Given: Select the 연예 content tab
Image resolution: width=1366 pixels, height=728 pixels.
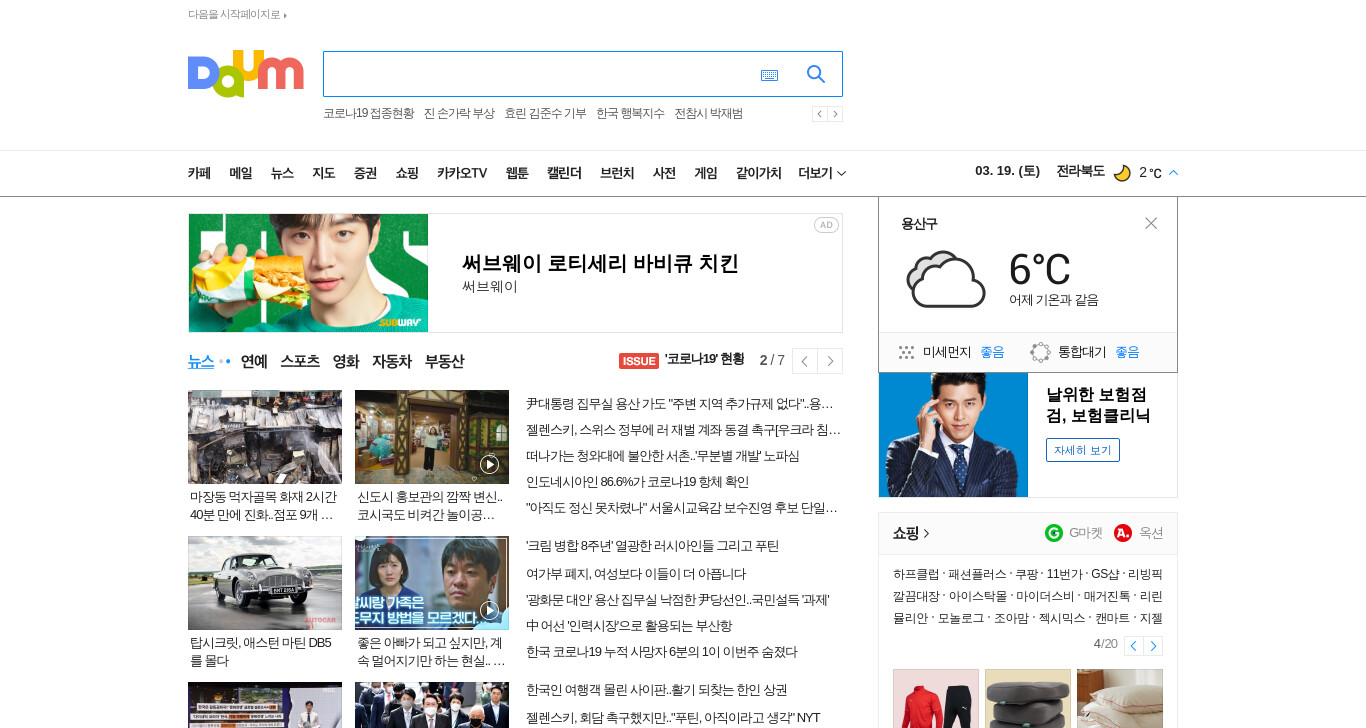Looking at the screenshot, I should 254,362.
